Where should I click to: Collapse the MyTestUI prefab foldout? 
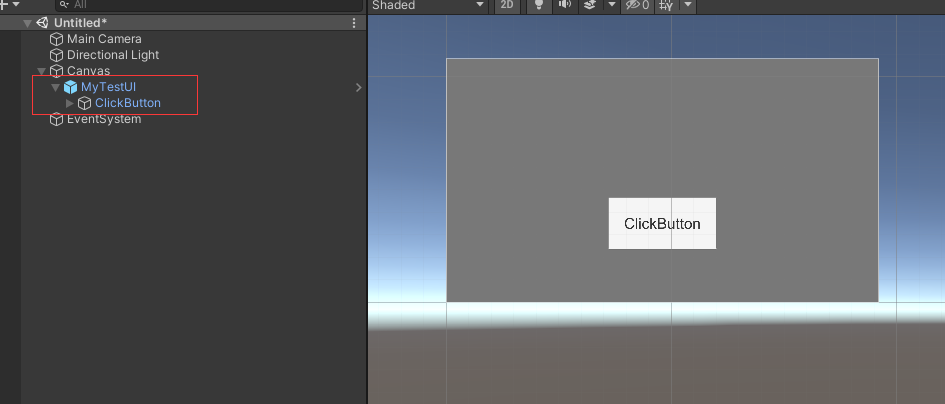point(55,87)
